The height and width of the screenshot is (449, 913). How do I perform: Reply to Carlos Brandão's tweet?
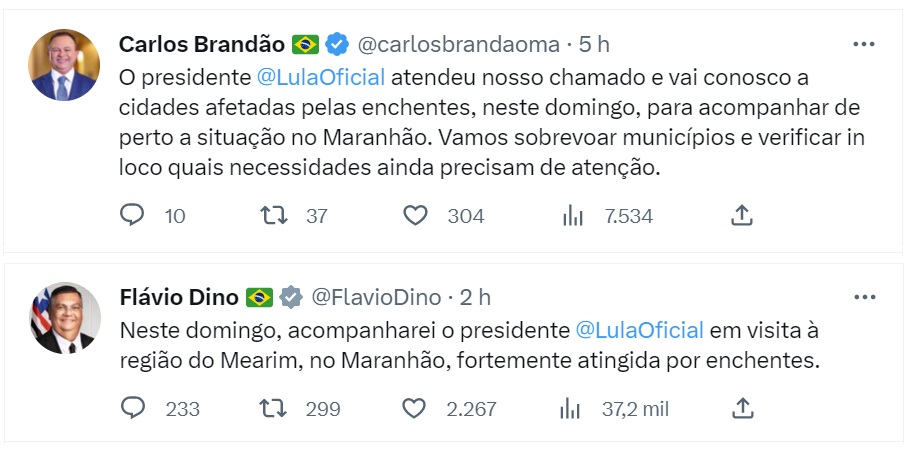pos(132,215)
